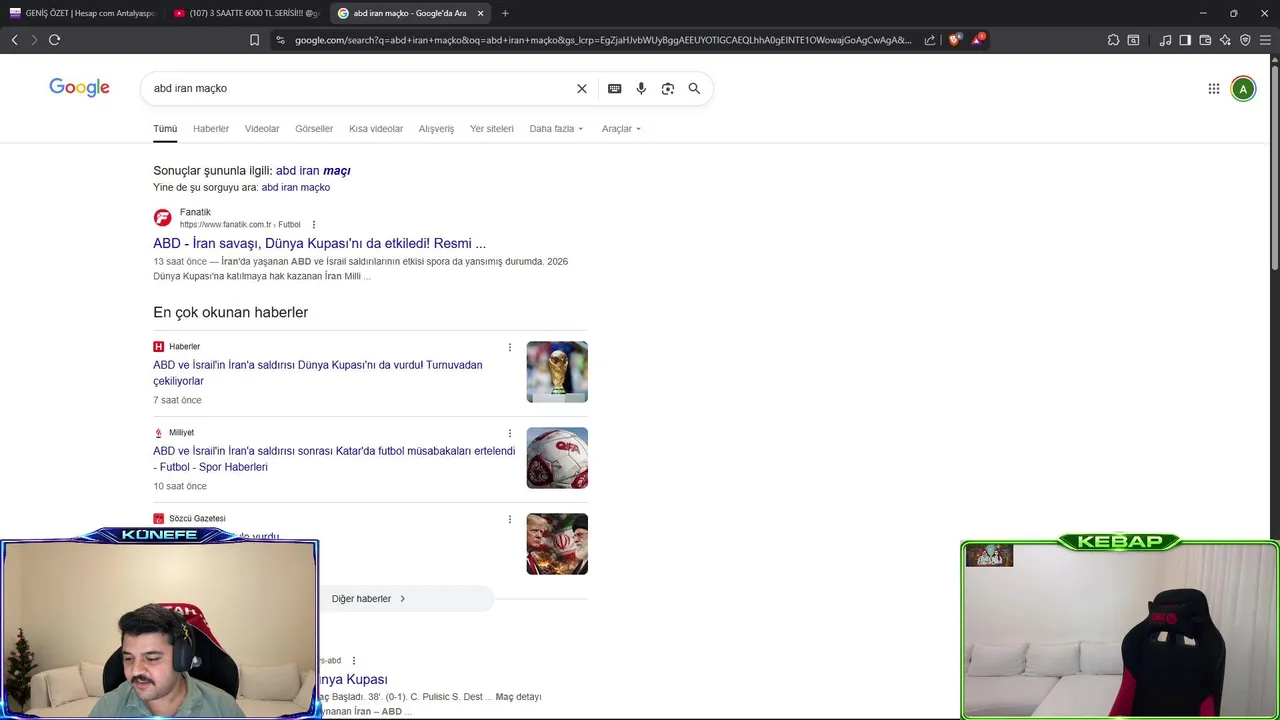This screenshot has width=1280, height=720.
Task: Open the 'Dünya Kupası' result link at bottom
Action: pyautogui.click(x=354, y=680)
